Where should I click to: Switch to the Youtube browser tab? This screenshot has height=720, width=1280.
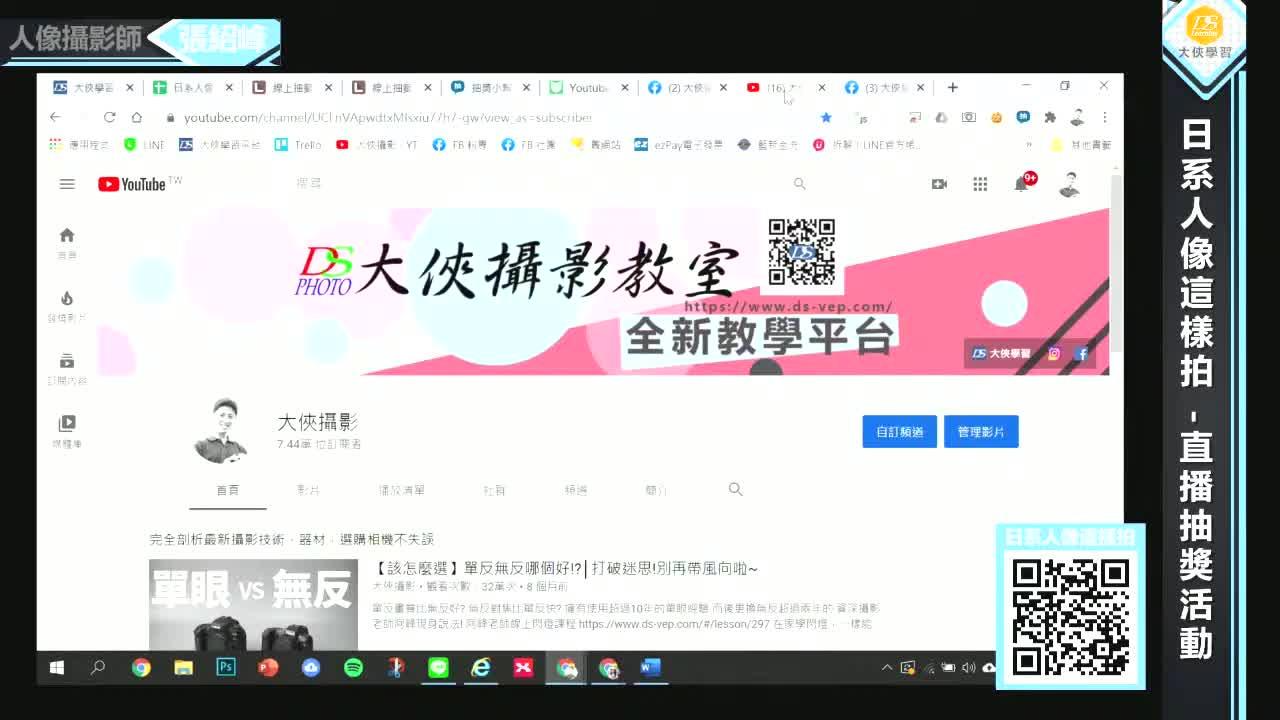click(x=588, y=88)
